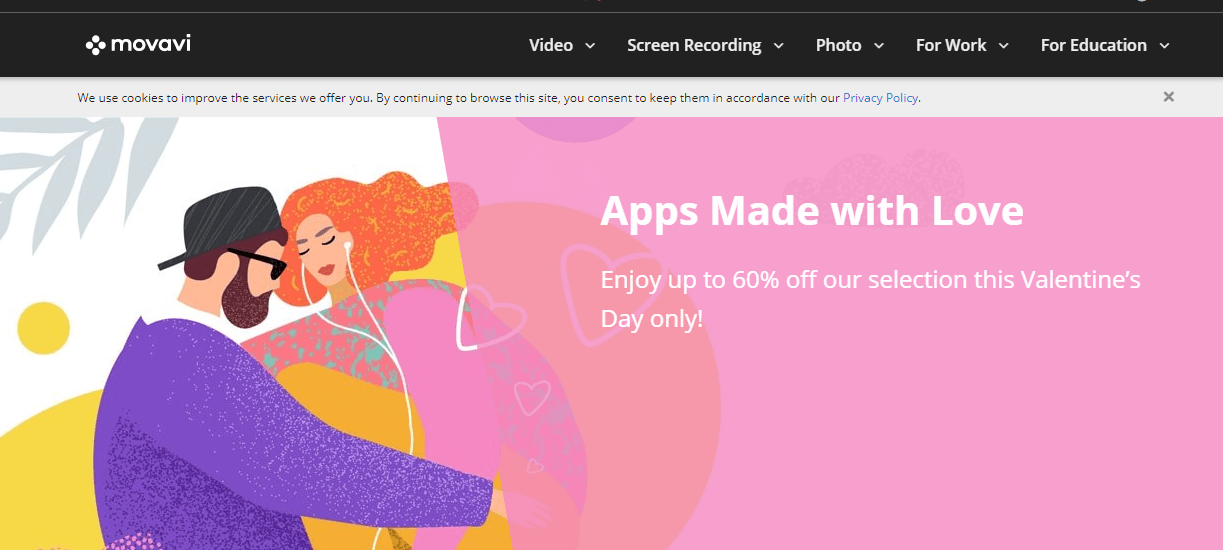
Task: Open the Privacy Policy link
Action: pos(880,98)
